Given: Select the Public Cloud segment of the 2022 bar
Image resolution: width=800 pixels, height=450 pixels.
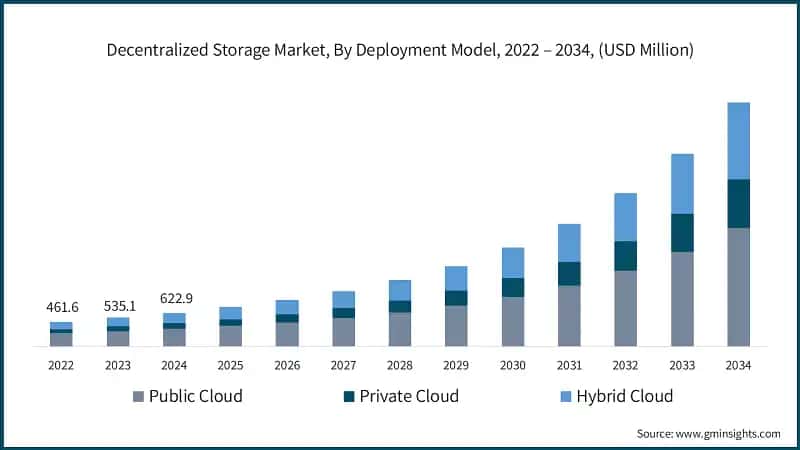Looking at the screenshot, I should click(x=61, y=340).
